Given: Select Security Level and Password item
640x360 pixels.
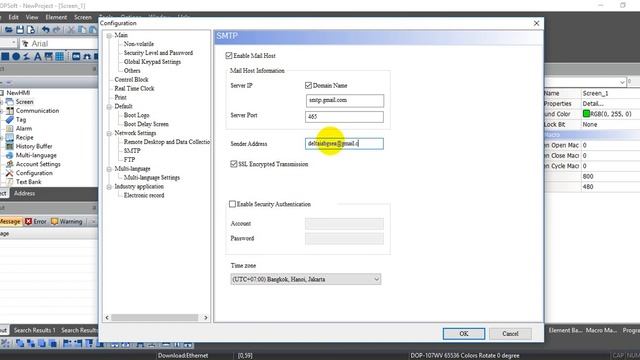Looking at the screenshot, I should click(158, 53).
